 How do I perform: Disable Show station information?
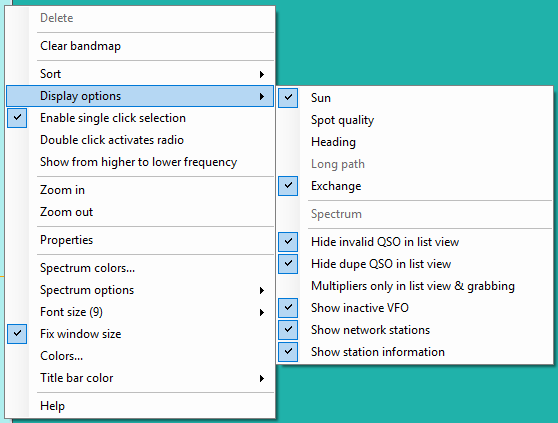415,352
